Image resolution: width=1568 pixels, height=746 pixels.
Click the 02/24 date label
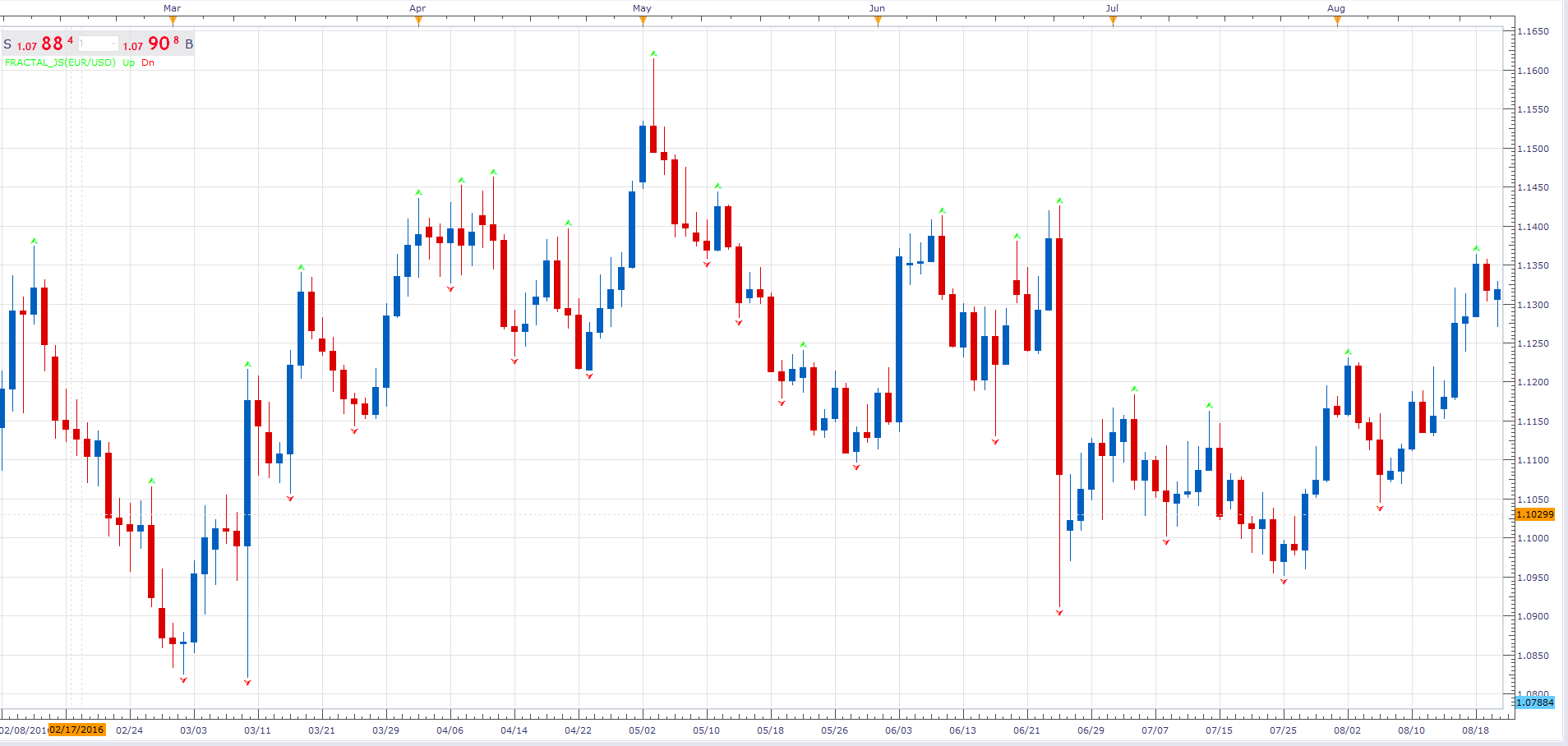coord(129,730)
